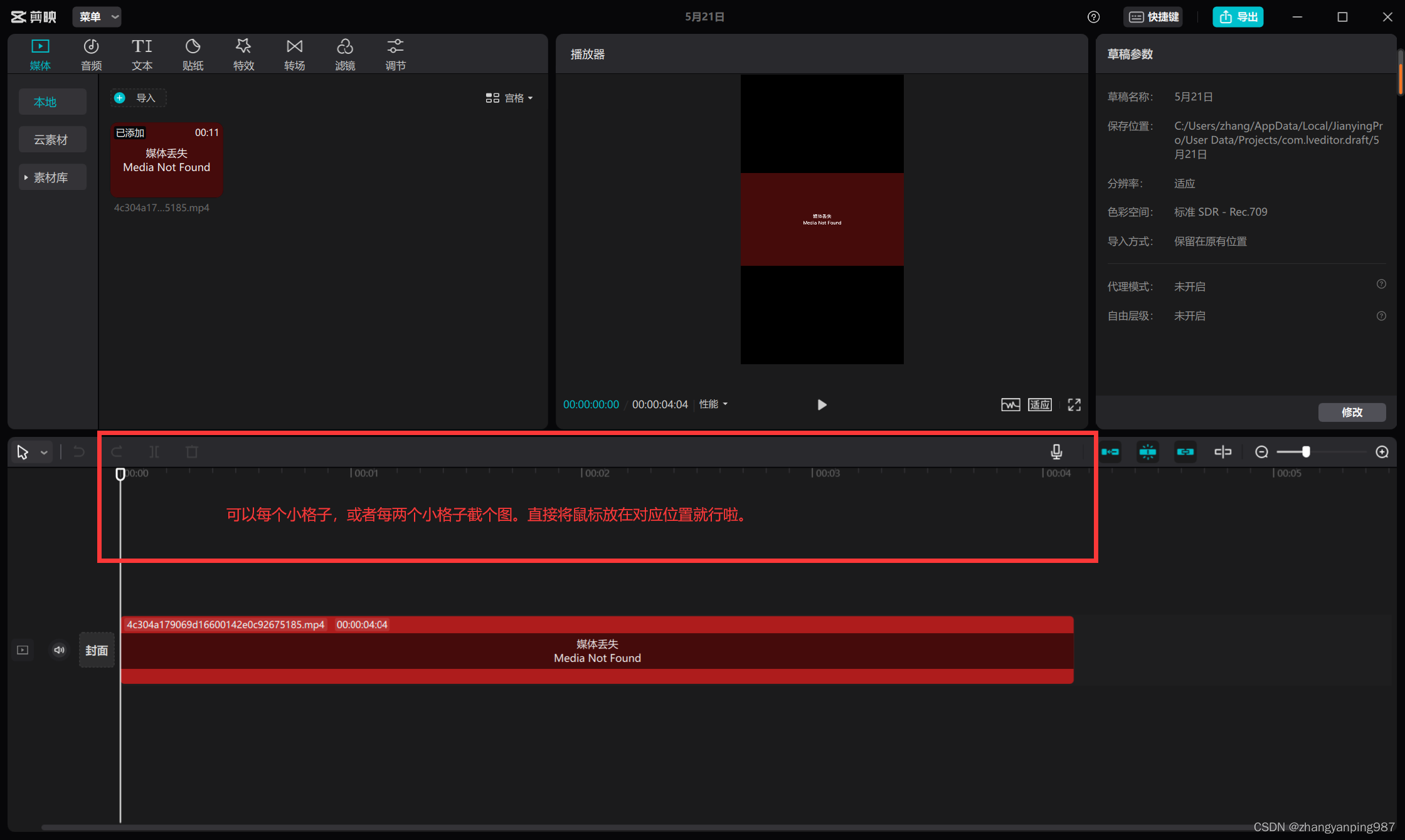Viewport: 1405px width, 840px height.
Task: Mute the main video track
Action: (x=59, y=650)
